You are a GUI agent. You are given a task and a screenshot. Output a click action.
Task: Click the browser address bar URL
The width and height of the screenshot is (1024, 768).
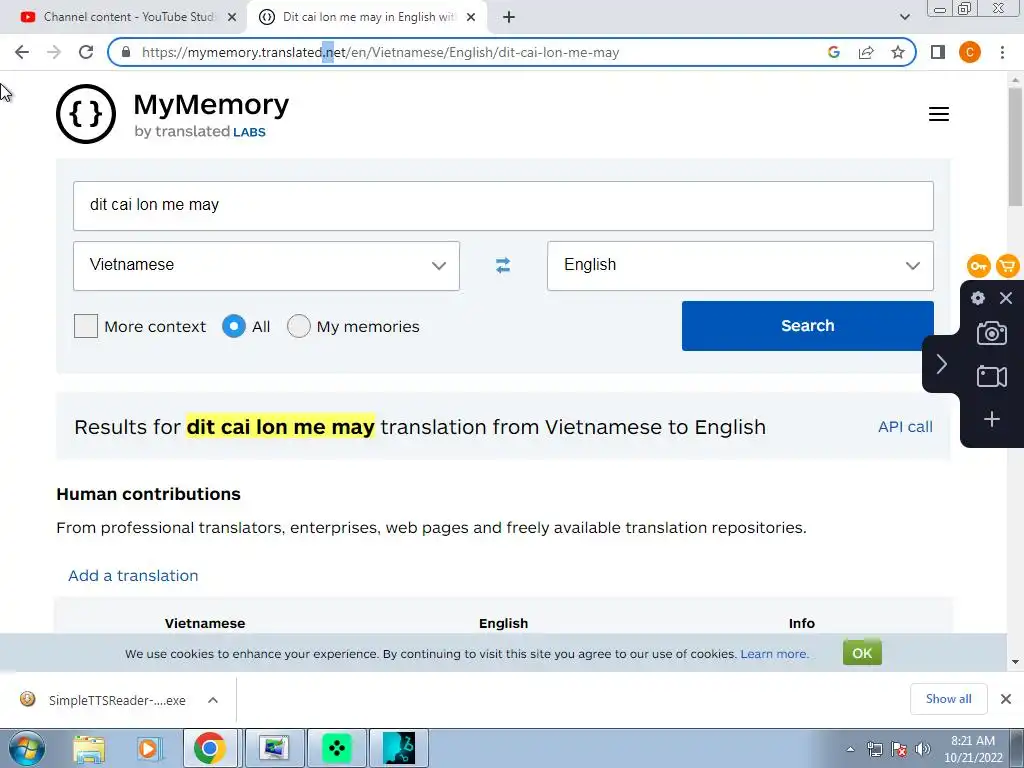pyautogui.click(x=380, y=52)
